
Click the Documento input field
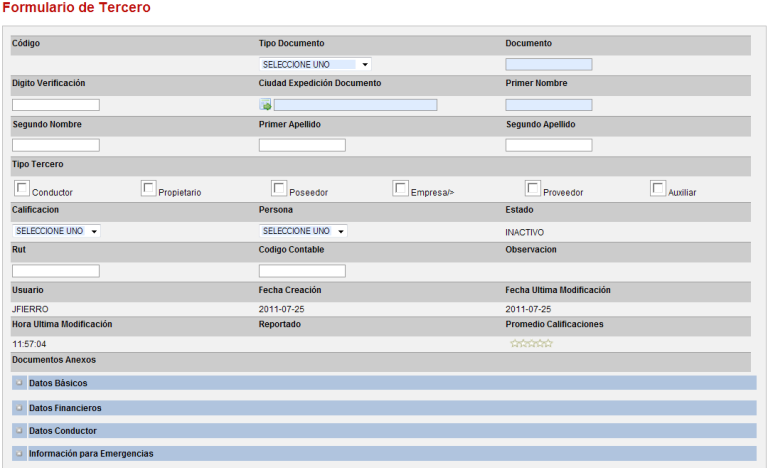549,64
